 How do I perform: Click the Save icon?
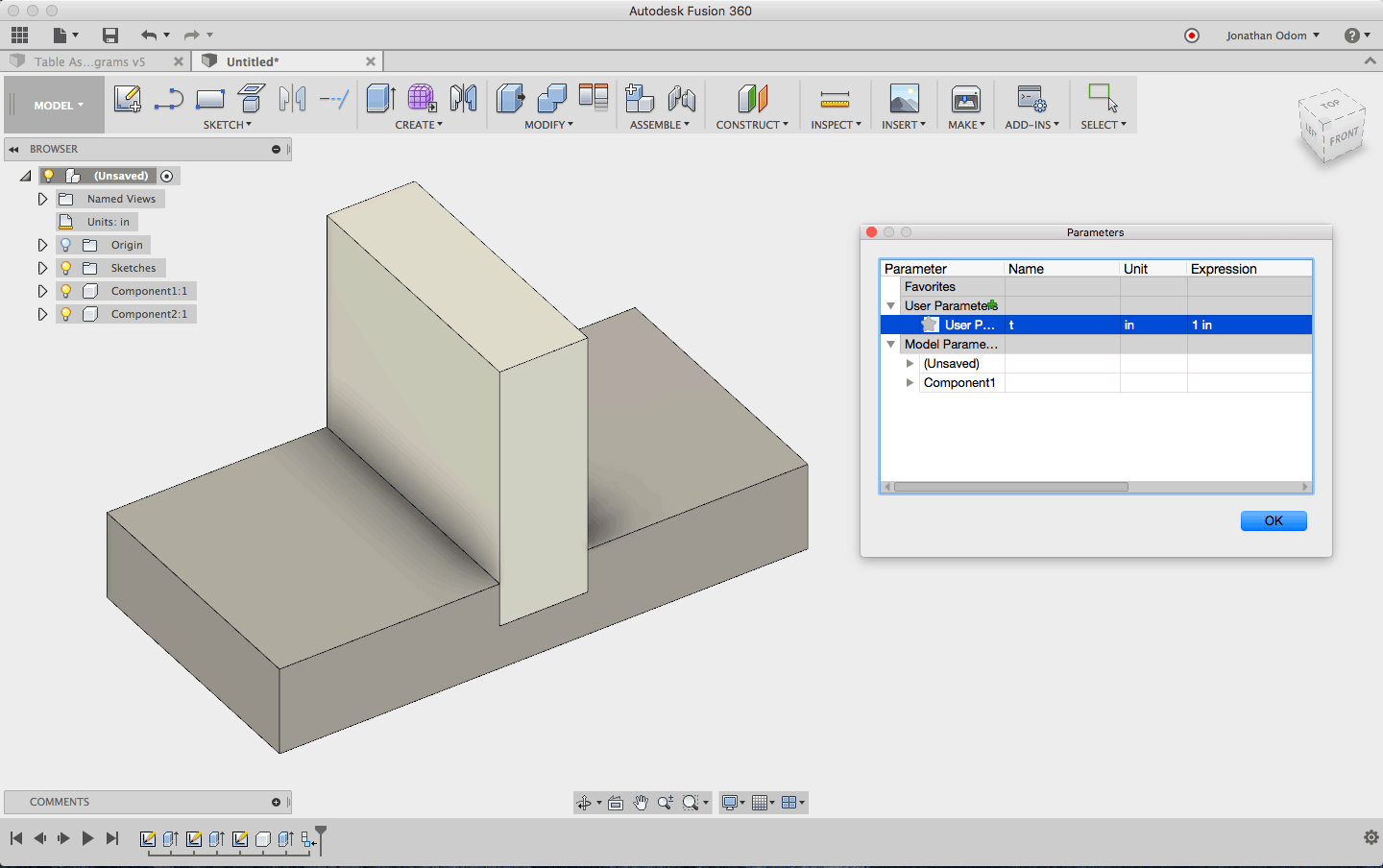(110, 36)
